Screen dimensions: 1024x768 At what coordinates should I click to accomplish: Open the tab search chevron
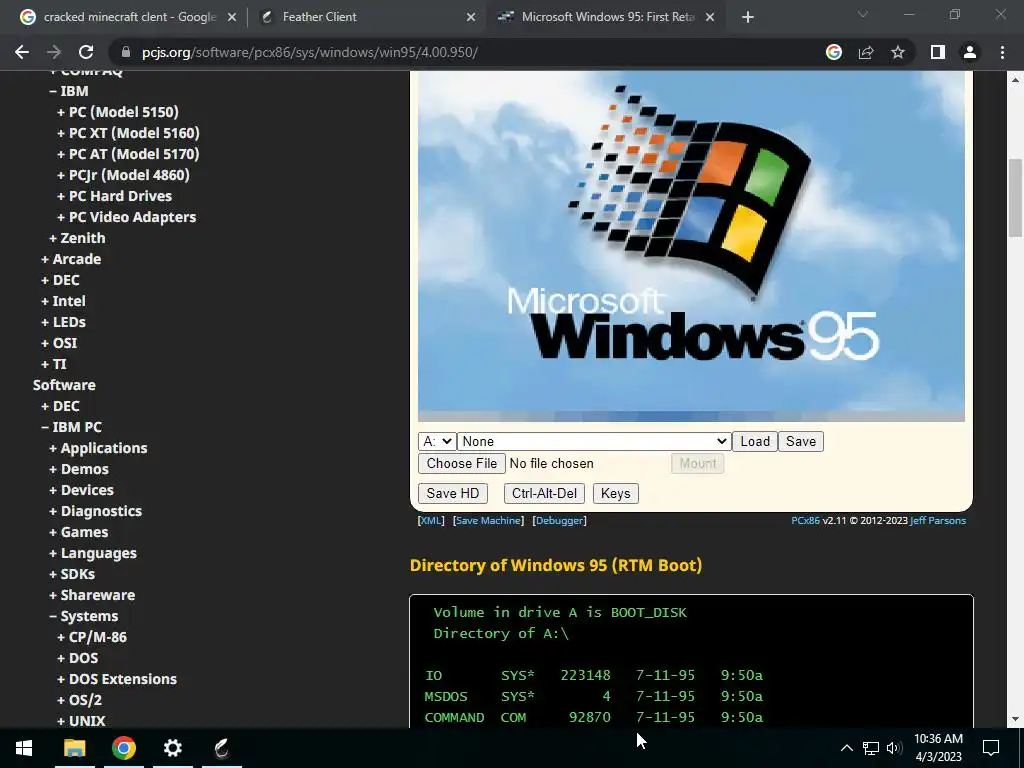863,14
